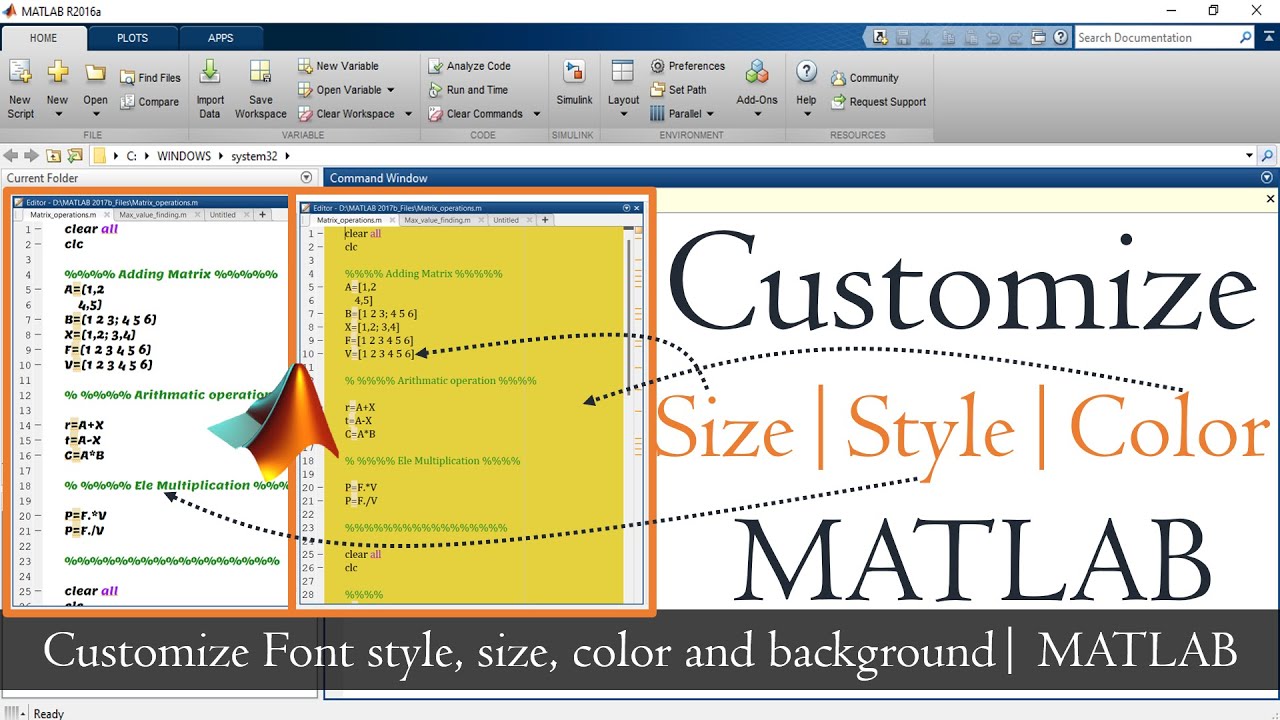Switch to the APPS tab
This screenshot has height=720, width=1280.
pyautogui.click(x=221, y=38)
